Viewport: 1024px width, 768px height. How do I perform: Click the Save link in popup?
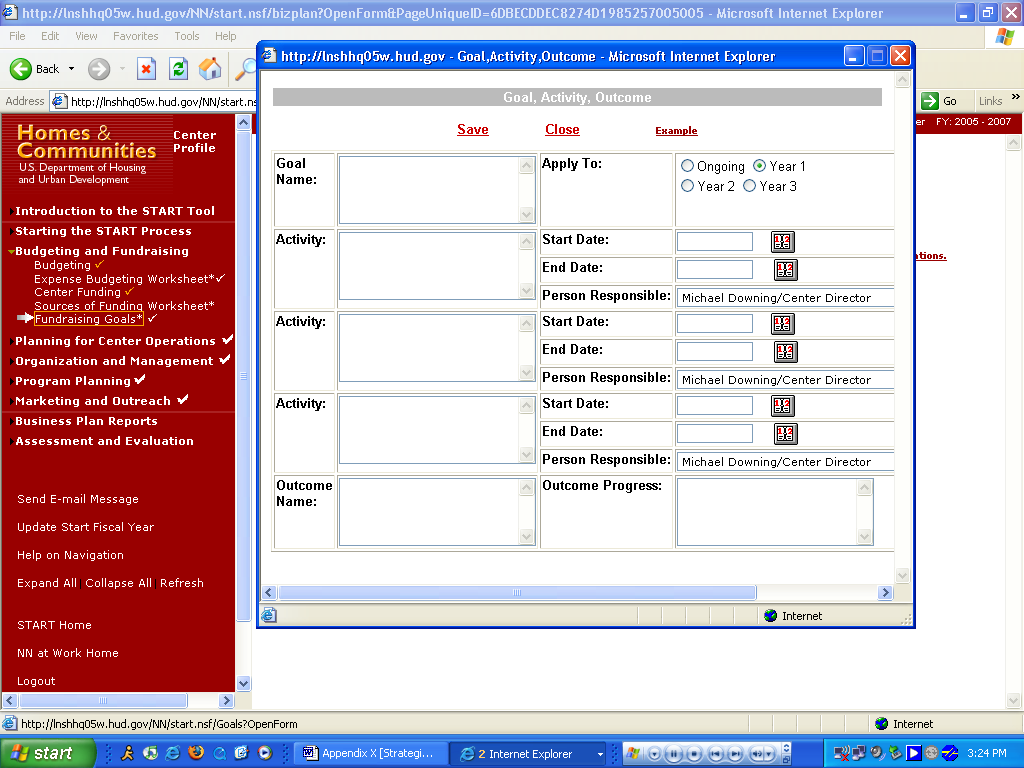pyautogui.click(x=473, y=129)
